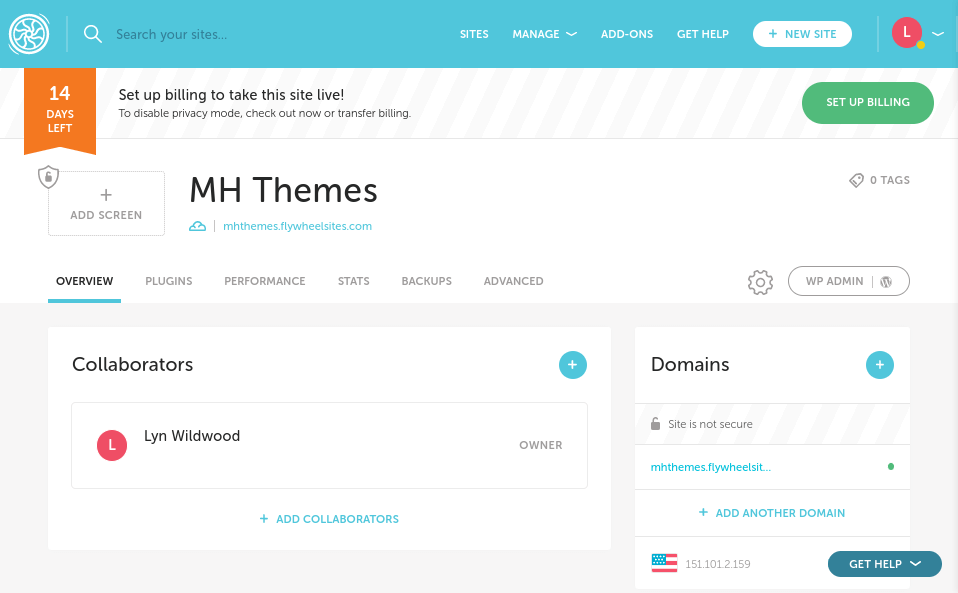Click the 'To disable privacy mode' notice text

pos(265,113)
